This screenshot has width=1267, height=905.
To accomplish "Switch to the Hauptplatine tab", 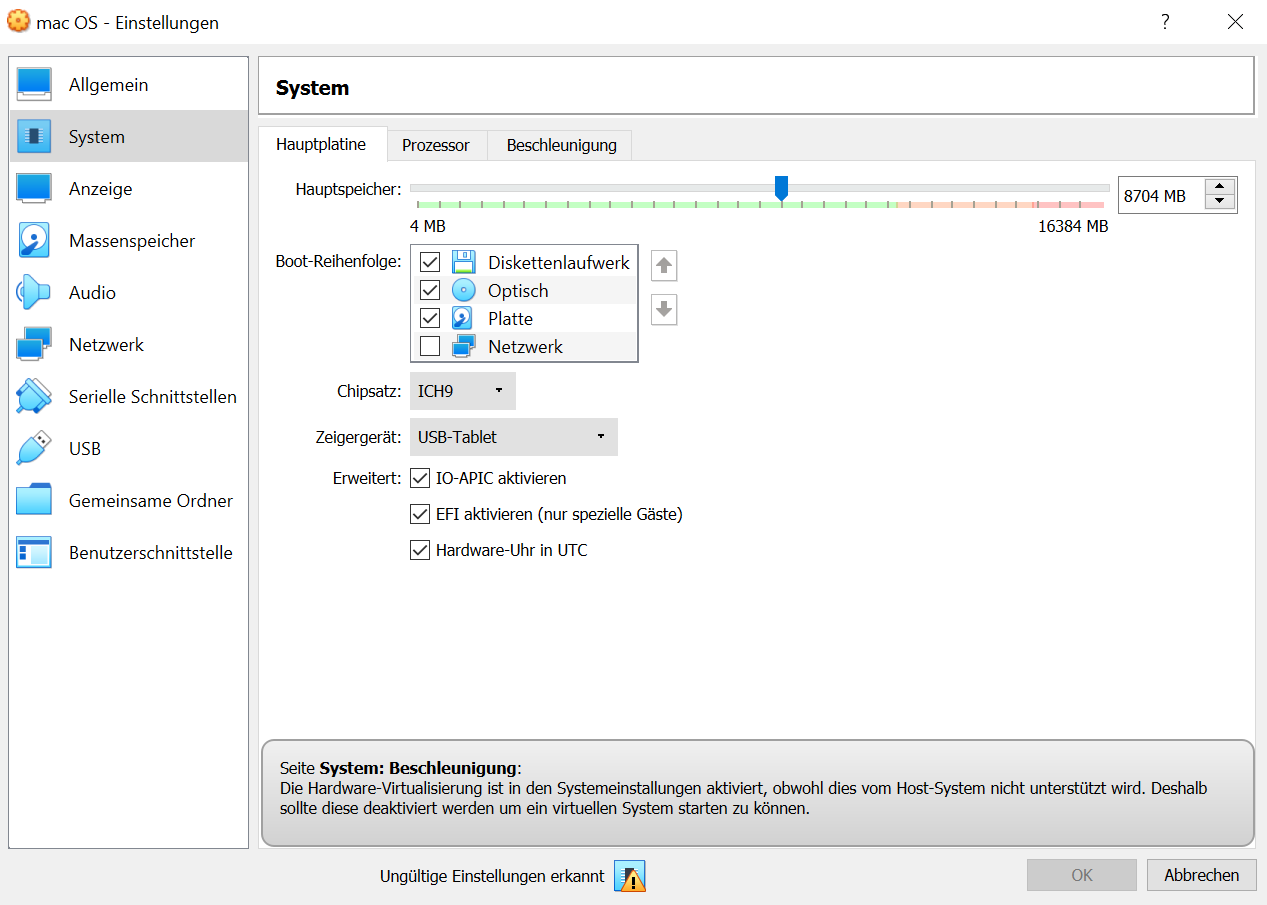I will pyautogui.click(x=321, y=145).
